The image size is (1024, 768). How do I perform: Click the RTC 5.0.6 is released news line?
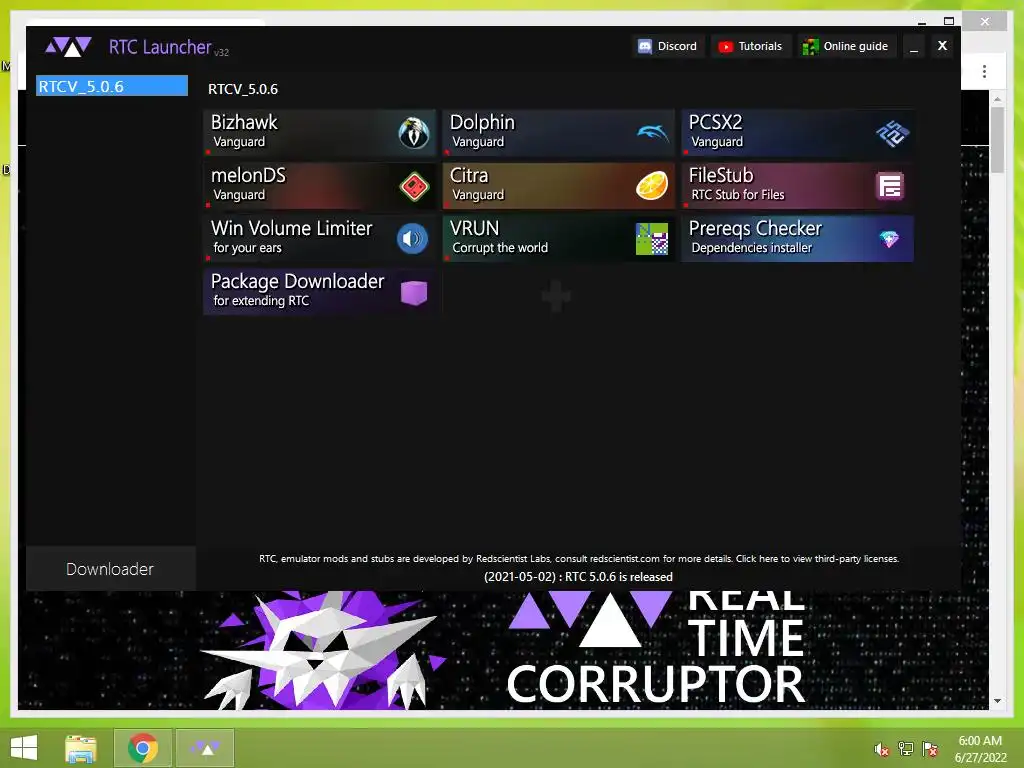click(x=579, y=577)
